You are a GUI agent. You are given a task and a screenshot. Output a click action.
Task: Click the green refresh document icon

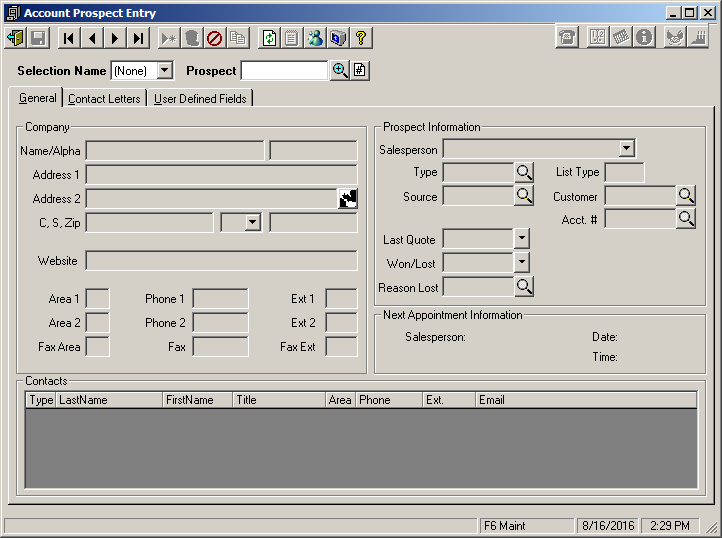[x=269, y=38]
